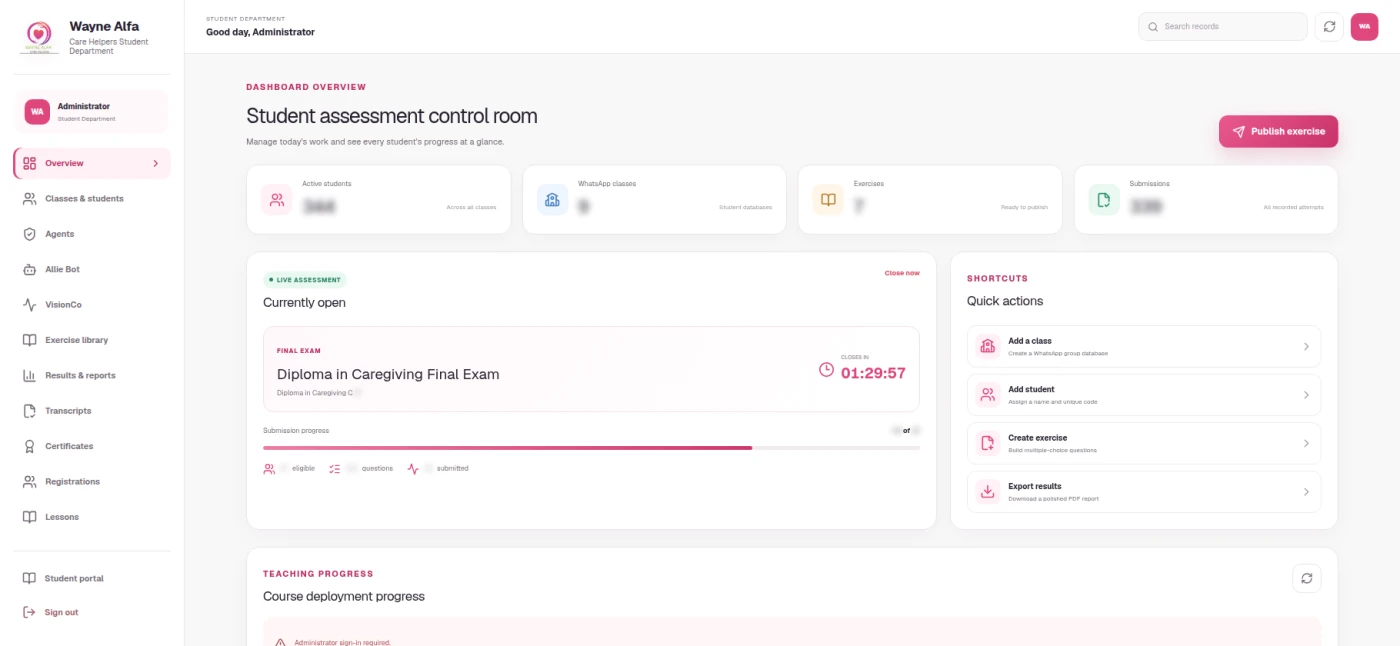Select the VisionCo pulse icon
This screenshot has width=1400, height=646.
29,305
